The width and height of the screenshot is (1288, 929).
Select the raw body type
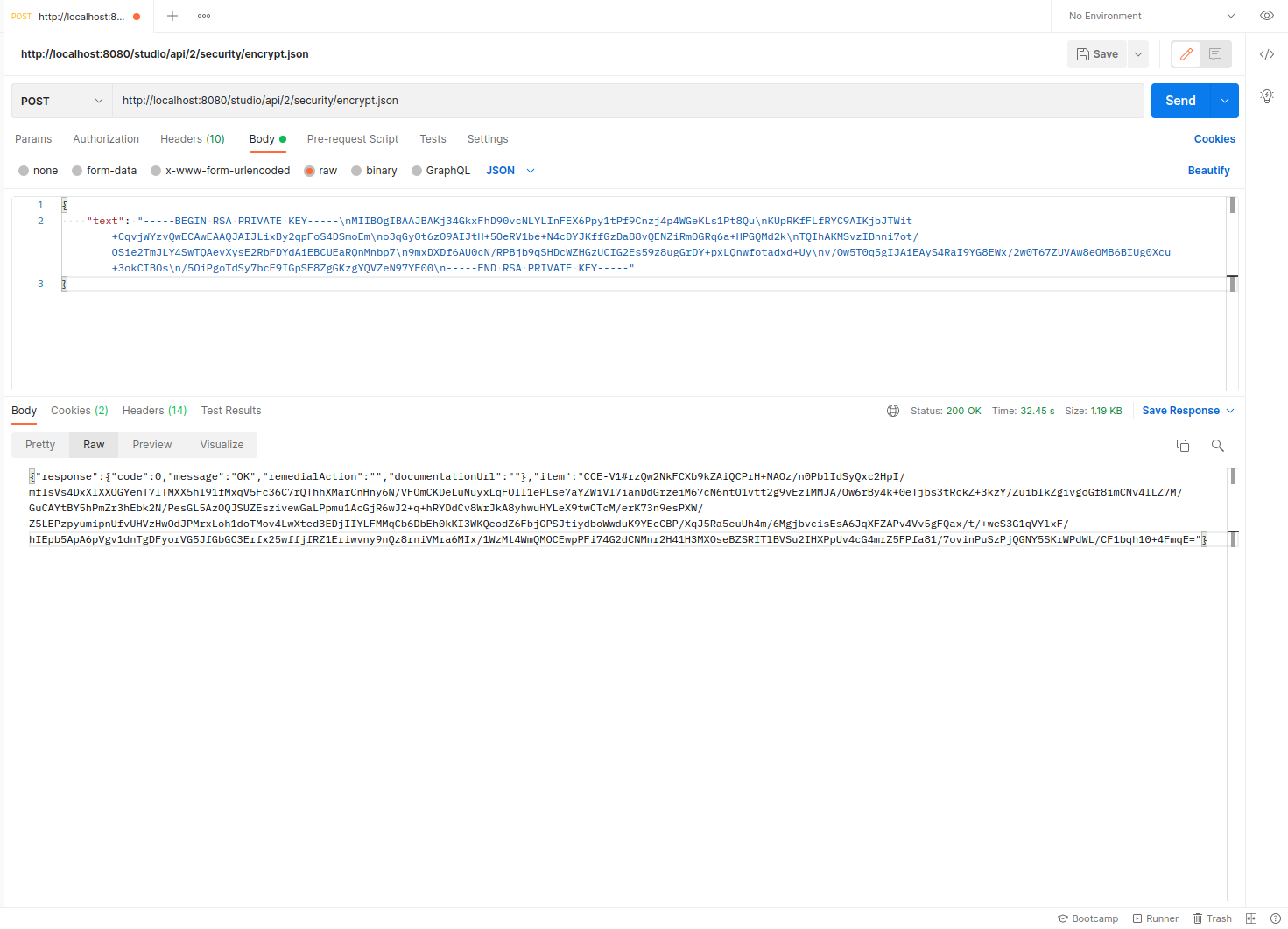pyautogui.click(x=320, y=170)
